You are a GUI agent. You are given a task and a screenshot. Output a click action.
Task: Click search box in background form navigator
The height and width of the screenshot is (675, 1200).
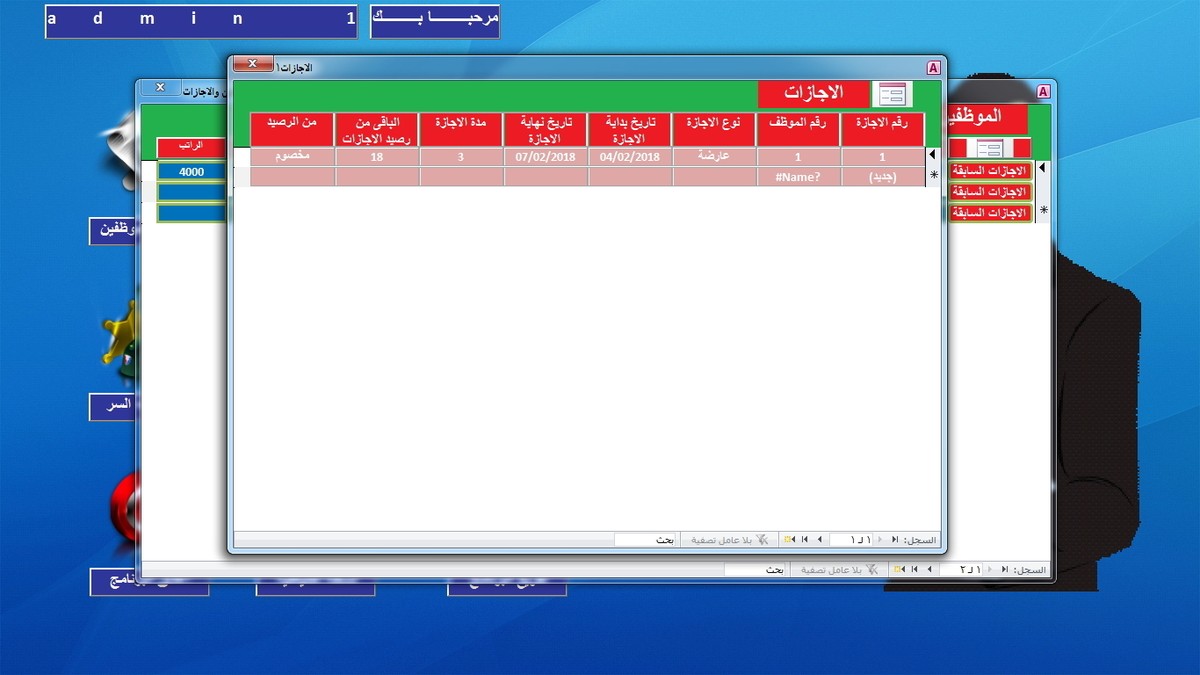point(755,570)
